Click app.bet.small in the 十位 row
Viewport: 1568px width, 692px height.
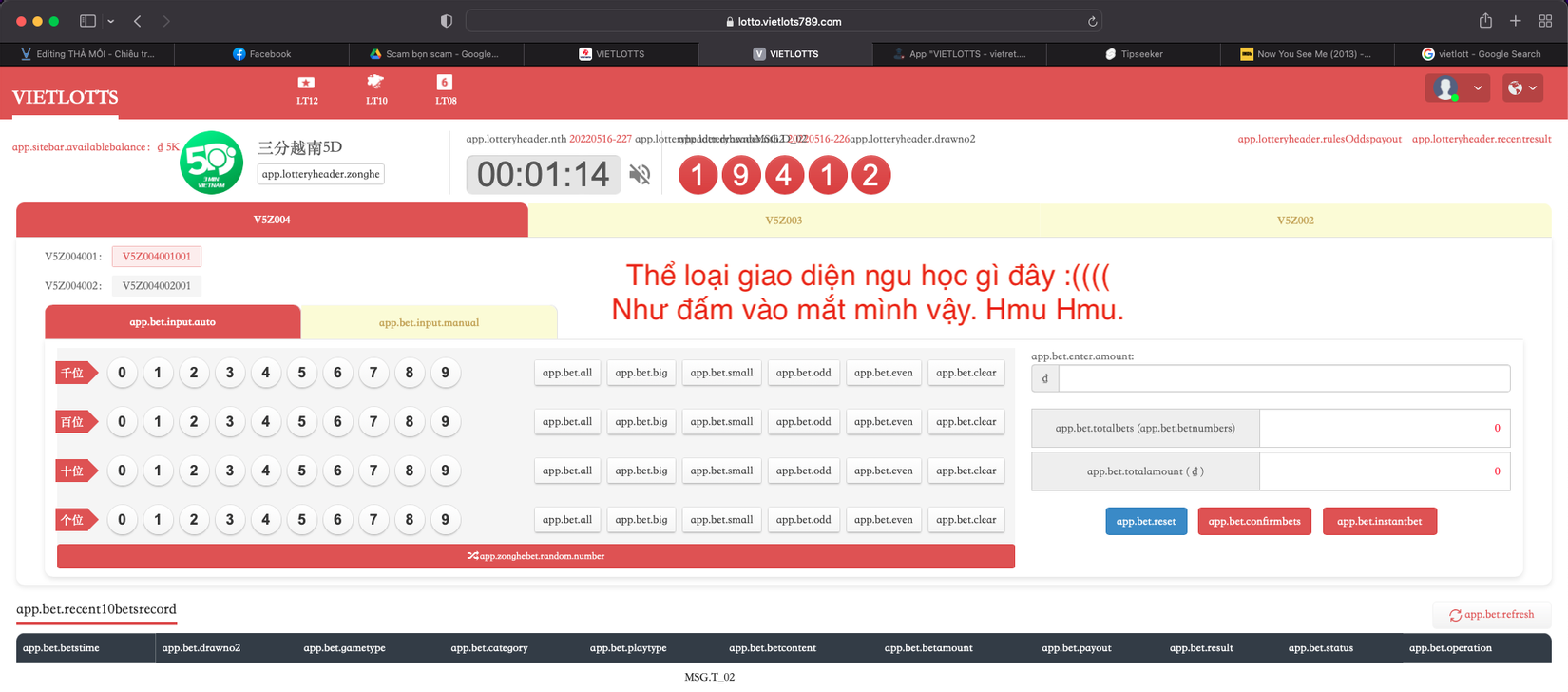pos(722,471)
